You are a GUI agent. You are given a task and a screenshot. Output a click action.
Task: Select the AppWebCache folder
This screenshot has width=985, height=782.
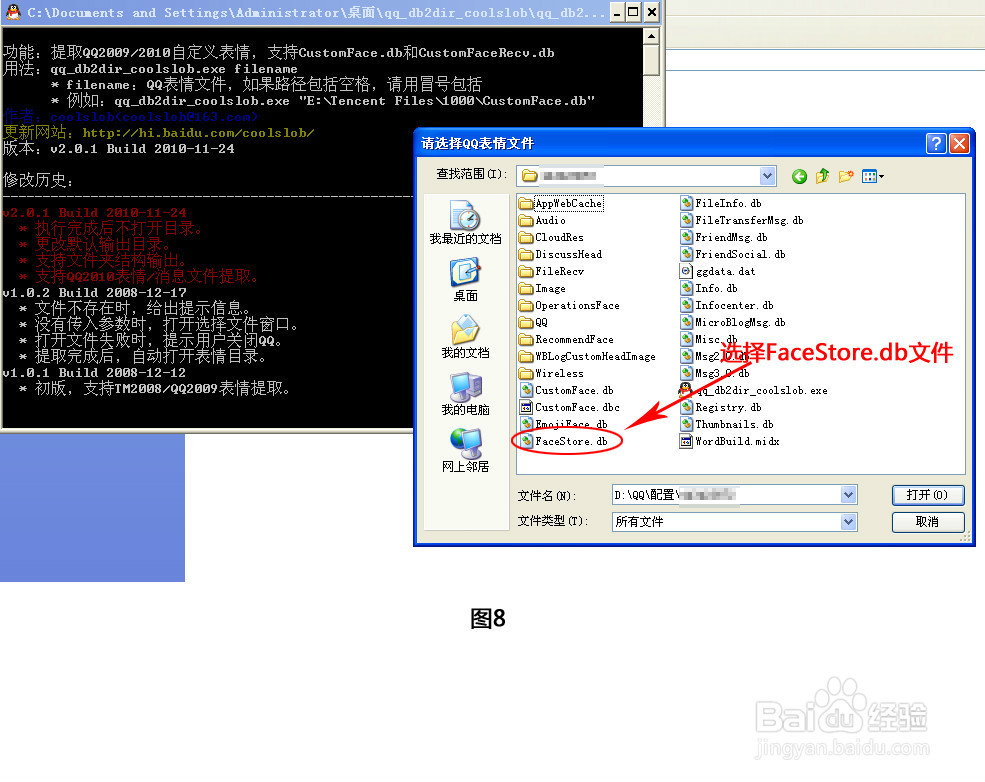(561, 204)
